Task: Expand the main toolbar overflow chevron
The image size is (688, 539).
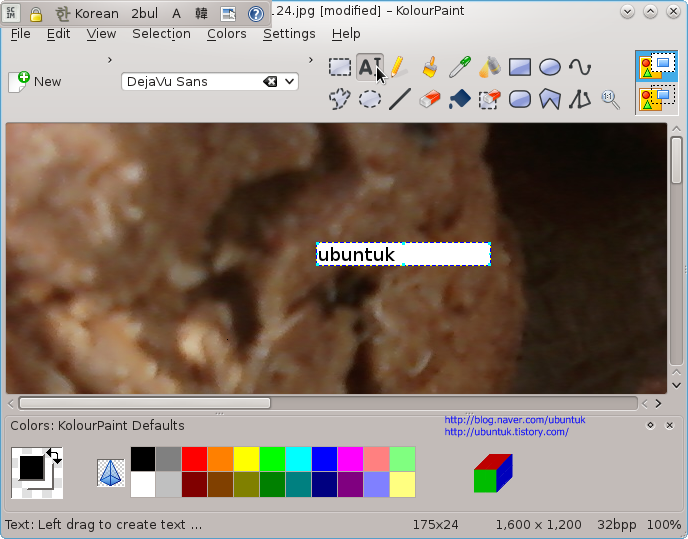Action: [110, 60]
